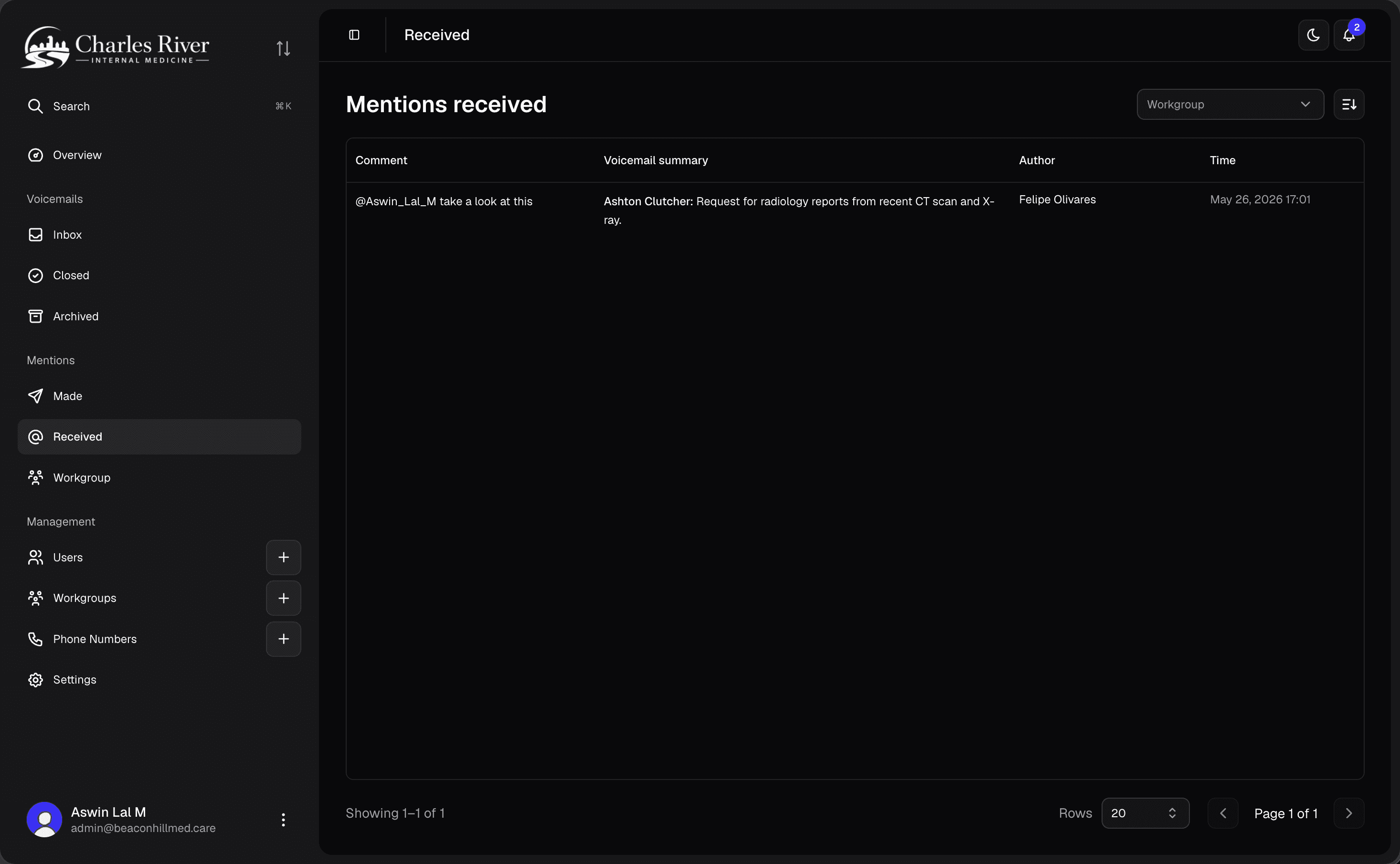Click the Page 1 of 1 label
The image size is (1400, 864).
(1286, 814)
